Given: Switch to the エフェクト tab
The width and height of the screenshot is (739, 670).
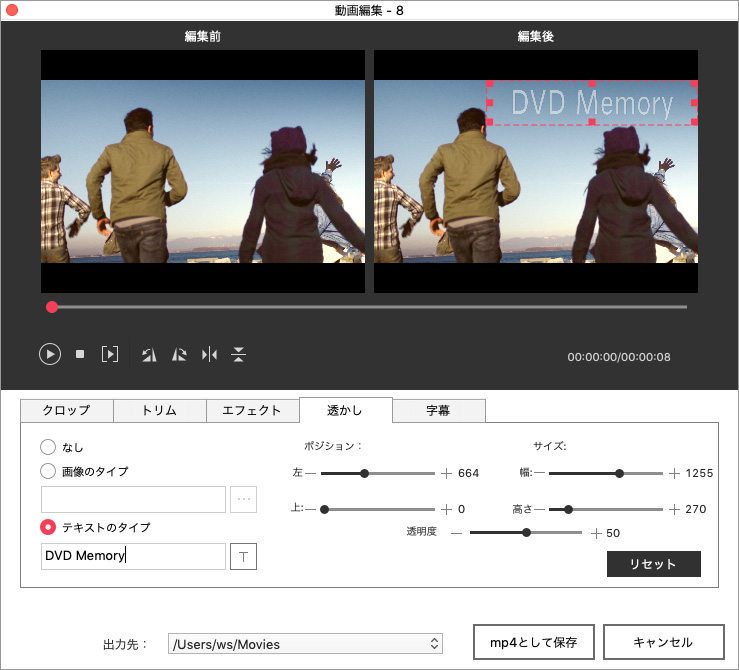Looking at the screenshot, I should coord(252,410).
